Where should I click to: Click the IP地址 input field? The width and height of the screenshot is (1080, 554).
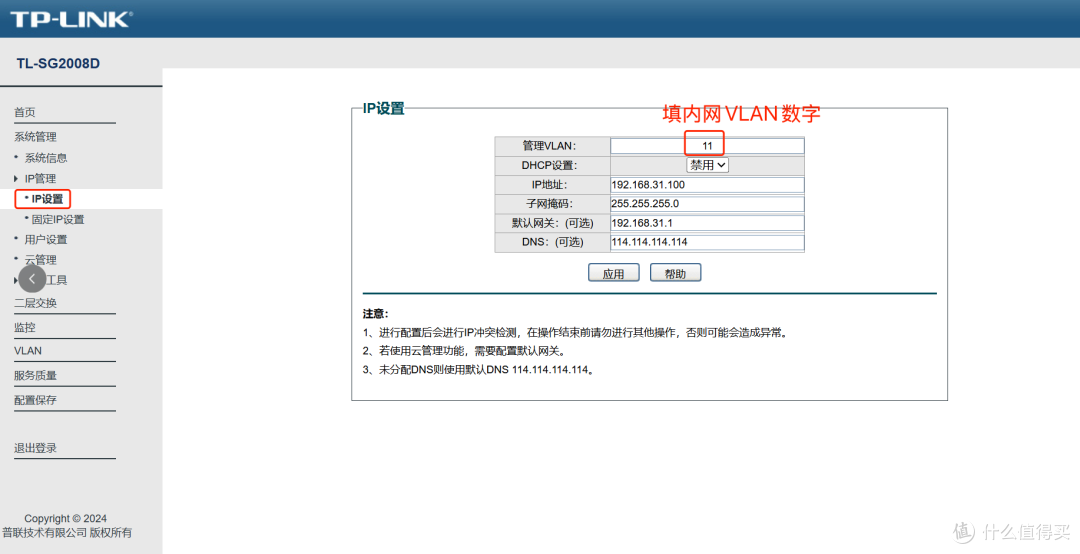coord(707,185)
